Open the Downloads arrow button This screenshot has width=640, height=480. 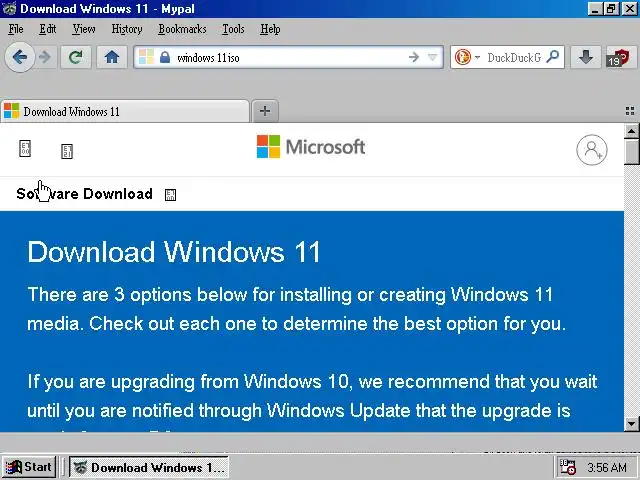(586, 57)
